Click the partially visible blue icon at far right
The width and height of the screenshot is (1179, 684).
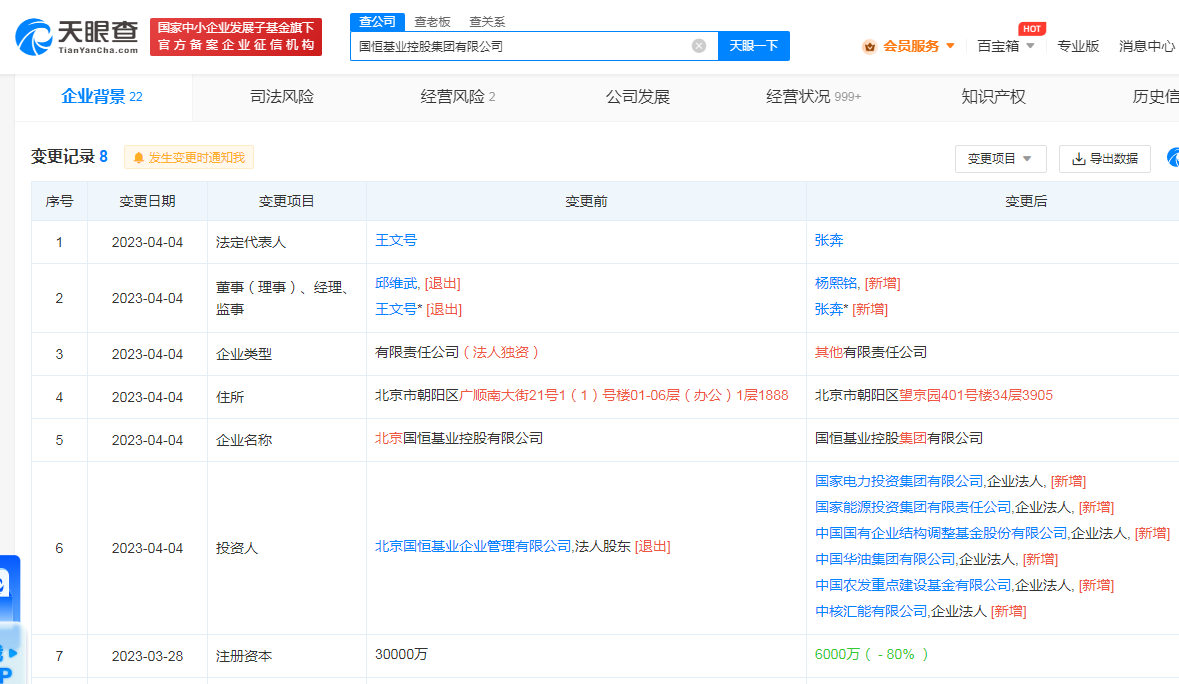pos(1172,158)
